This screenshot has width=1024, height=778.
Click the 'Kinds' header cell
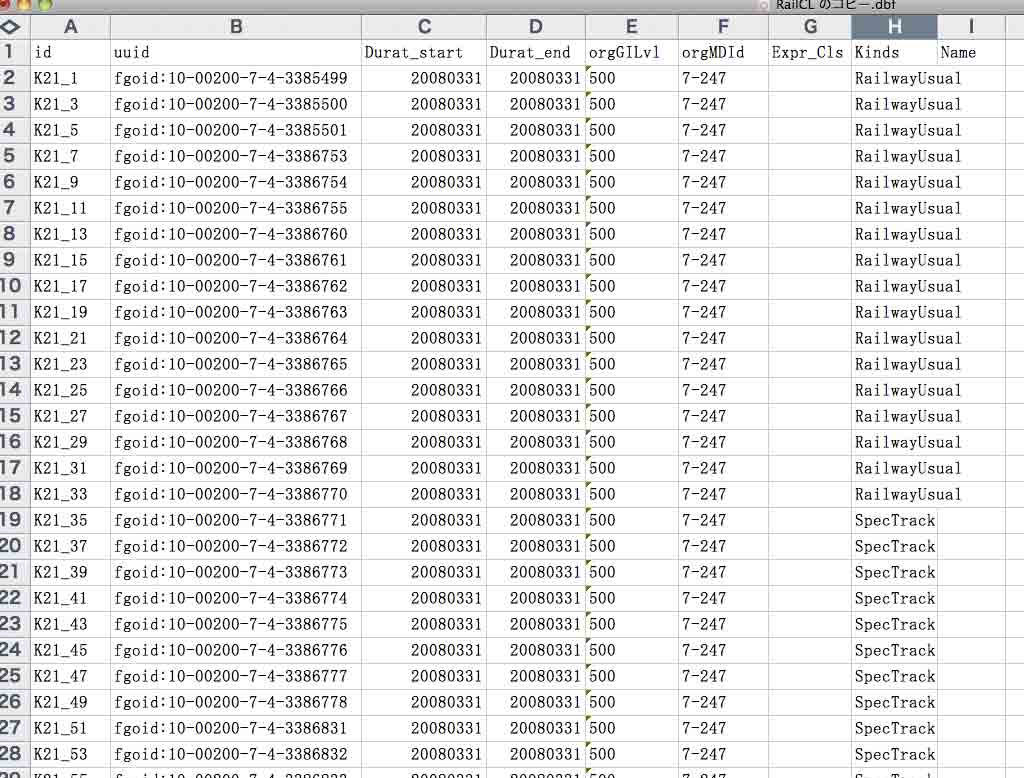pos(894,52)
